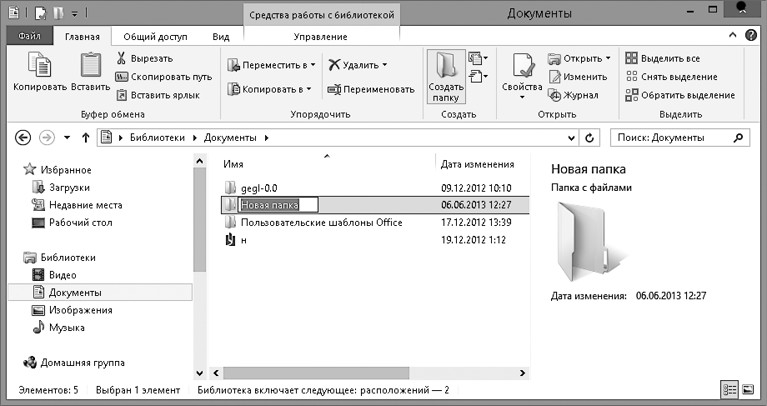Open the Файл (File) menu tab

29,36
